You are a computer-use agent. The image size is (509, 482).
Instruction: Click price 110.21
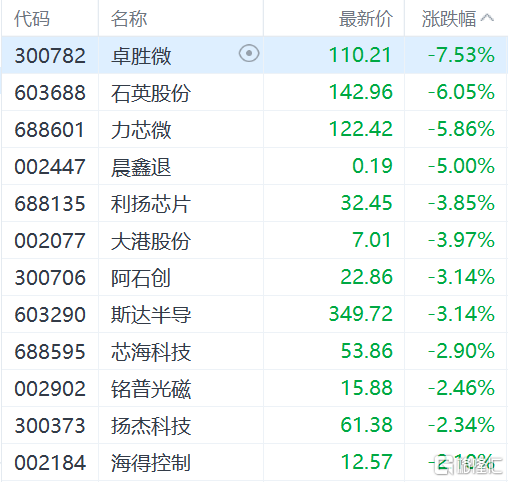(360, 55)
